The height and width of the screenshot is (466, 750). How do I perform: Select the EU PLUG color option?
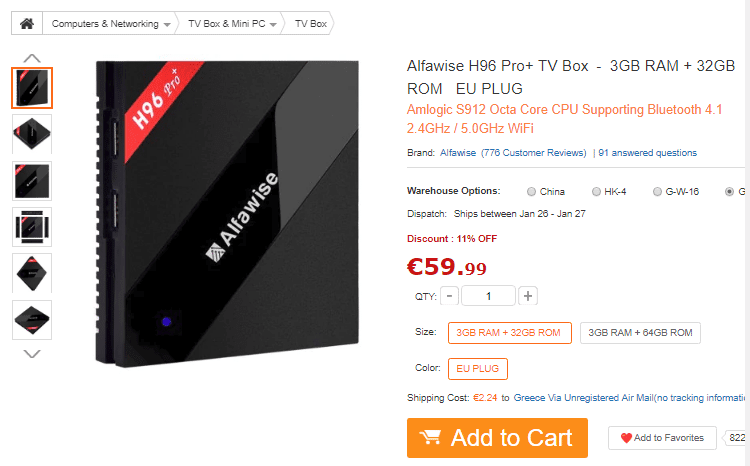pyautogui.click(x=477, y=369)
